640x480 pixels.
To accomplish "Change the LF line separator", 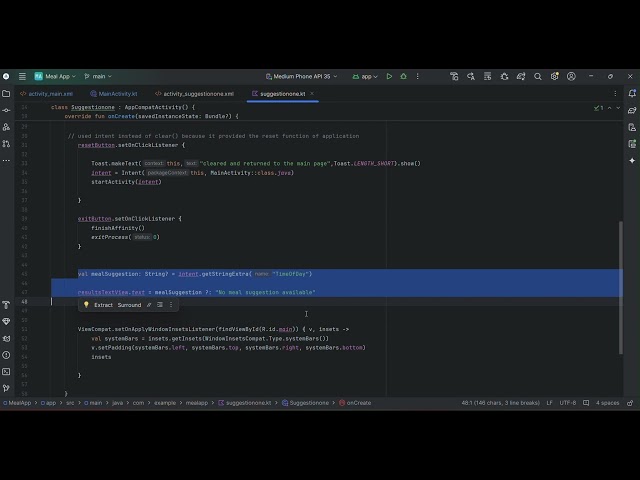I will [549, 403].
